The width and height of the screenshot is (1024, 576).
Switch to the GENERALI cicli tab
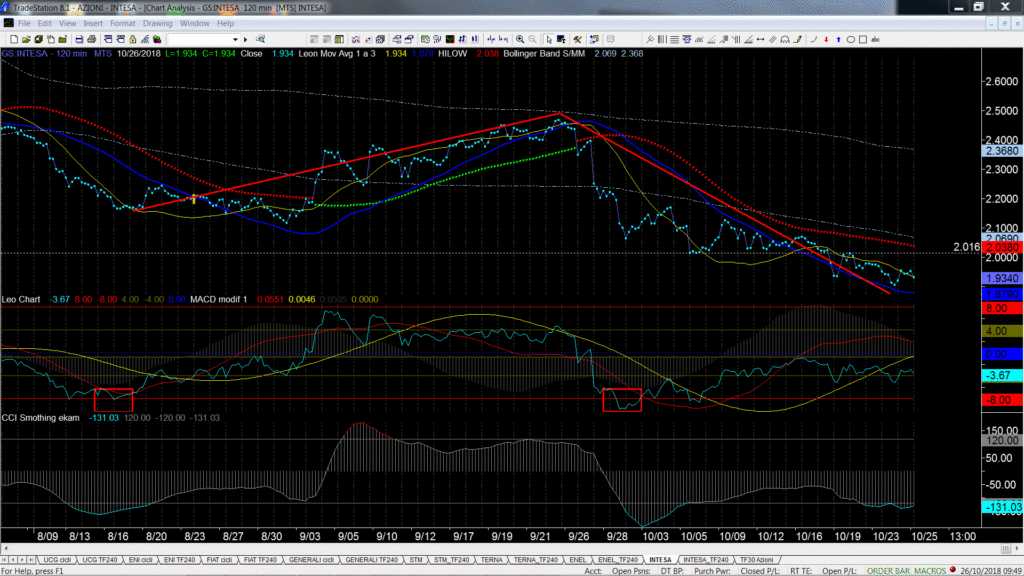(312, 560)
